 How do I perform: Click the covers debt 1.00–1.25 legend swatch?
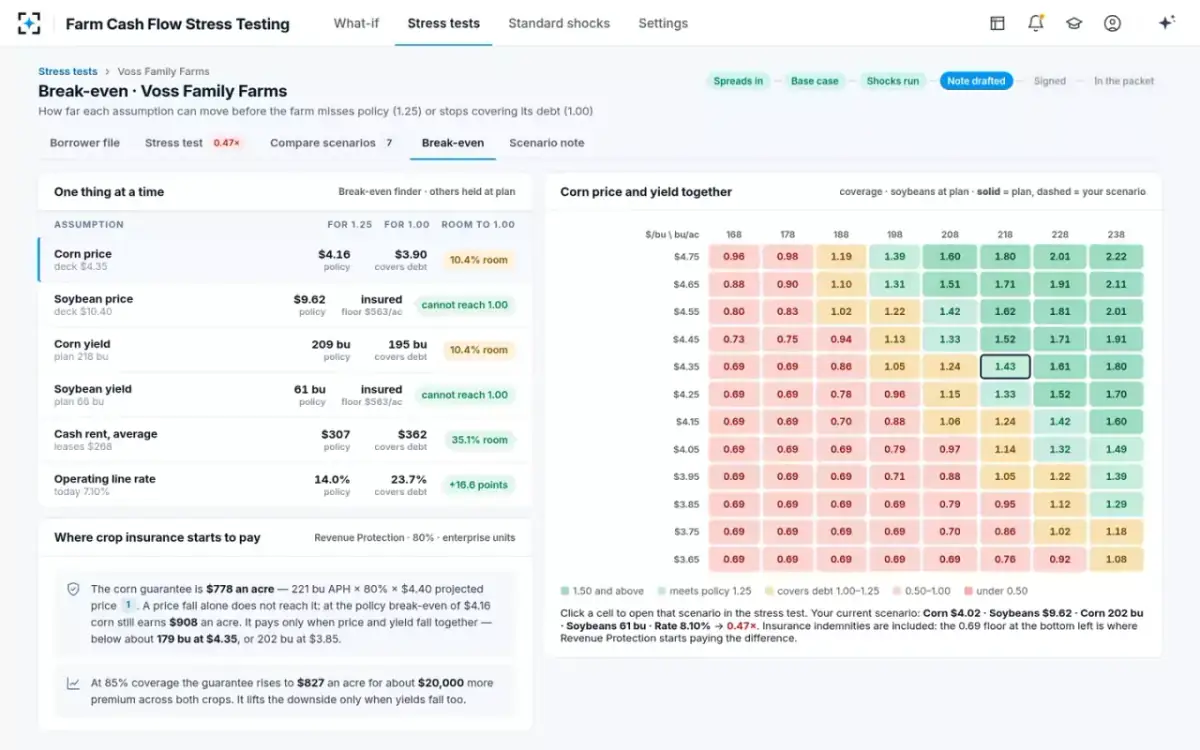(x=769, y=591)
